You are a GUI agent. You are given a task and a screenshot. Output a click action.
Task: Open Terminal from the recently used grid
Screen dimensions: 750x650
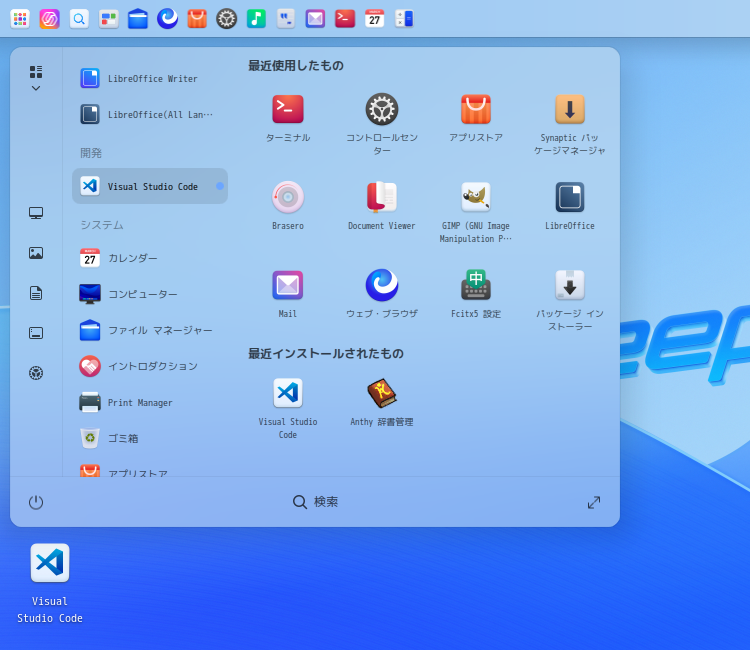(287, 110)
